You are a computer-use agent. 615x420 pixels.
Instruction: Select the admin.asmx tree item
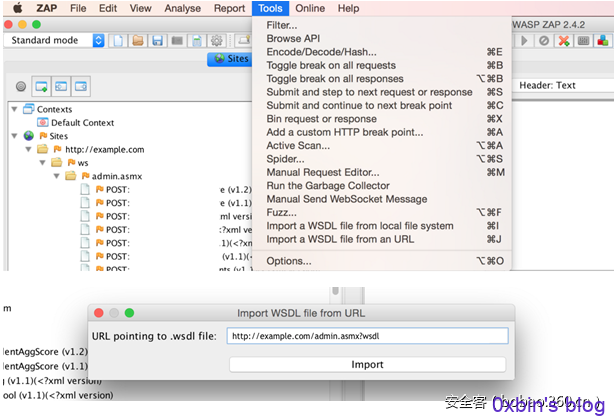116,176
